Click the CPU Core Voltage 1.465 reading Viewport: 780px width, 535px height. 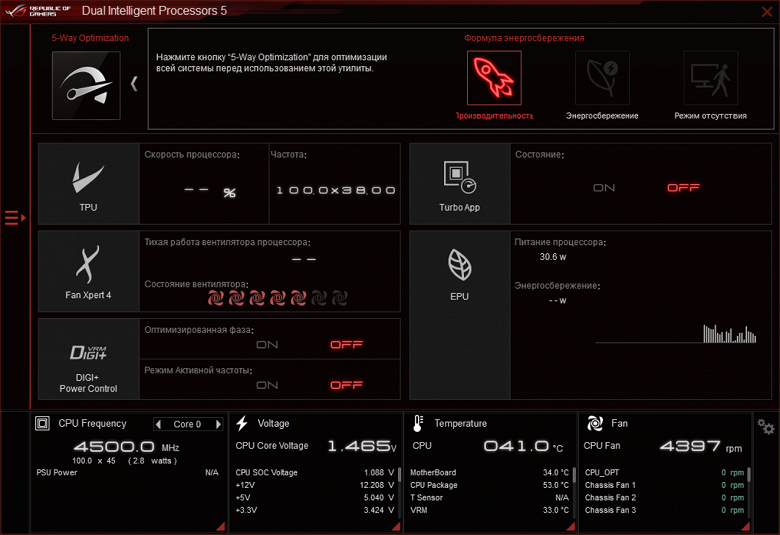coord(362,446)
